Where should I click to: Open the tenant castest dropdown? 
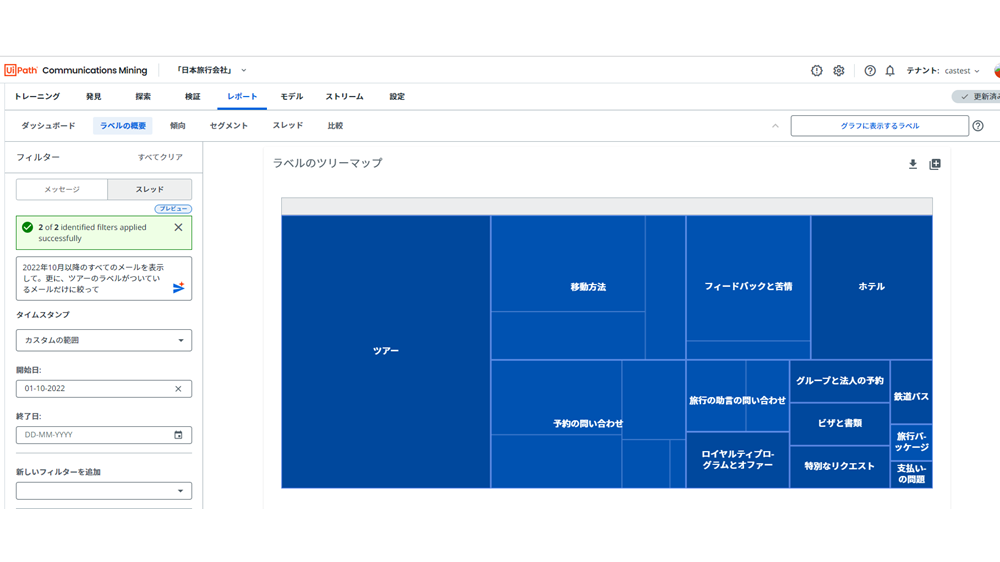[x=943, y=71]
